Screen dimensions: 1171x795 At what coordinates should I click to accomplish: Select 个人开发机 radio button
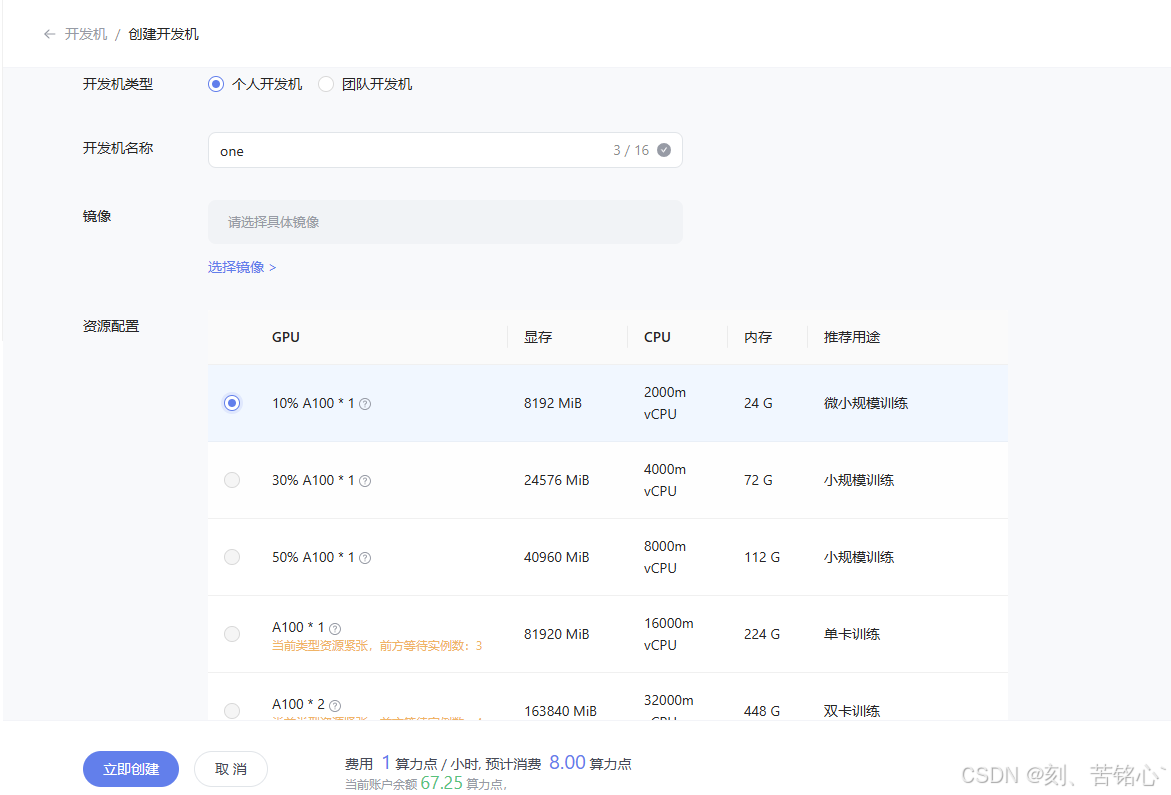(216, 84)
